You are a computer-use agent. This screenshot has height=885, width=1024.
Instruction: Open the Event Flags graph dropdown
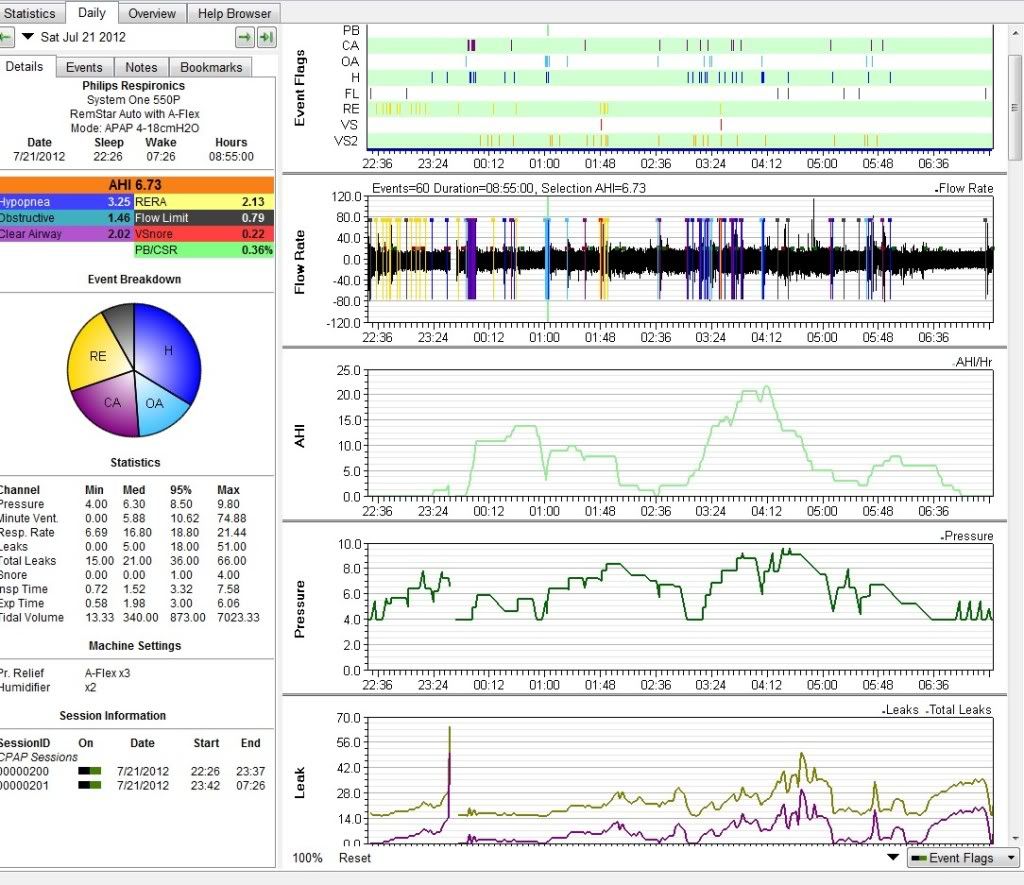(962, 858)
